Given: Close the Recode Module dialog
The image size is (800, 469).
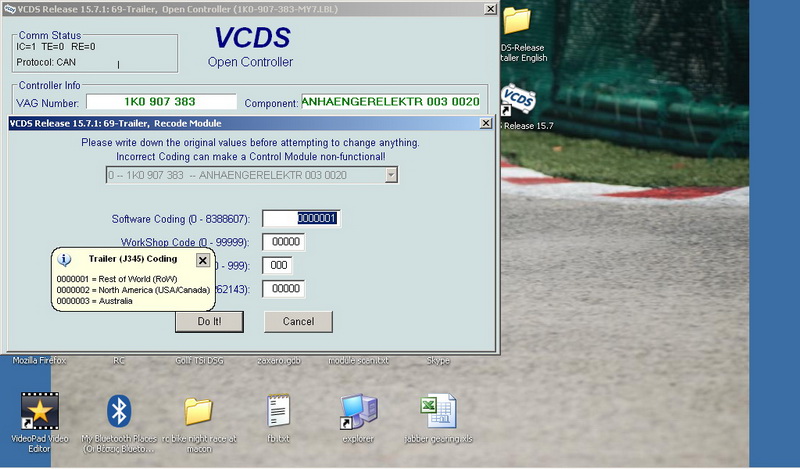Looking at the screenshot, I should pyautogui.click(x=486, y=123).
